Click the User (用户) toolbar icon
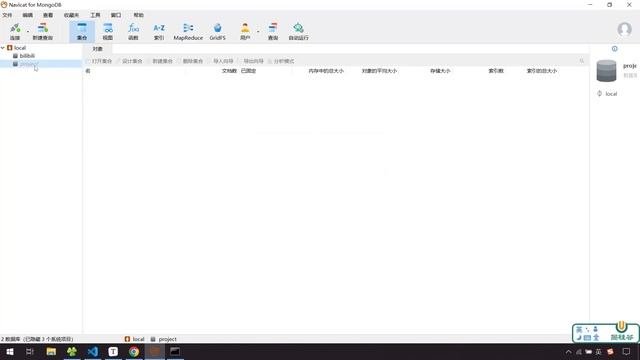This screenshot has height=360, width=640. point(245,31)
